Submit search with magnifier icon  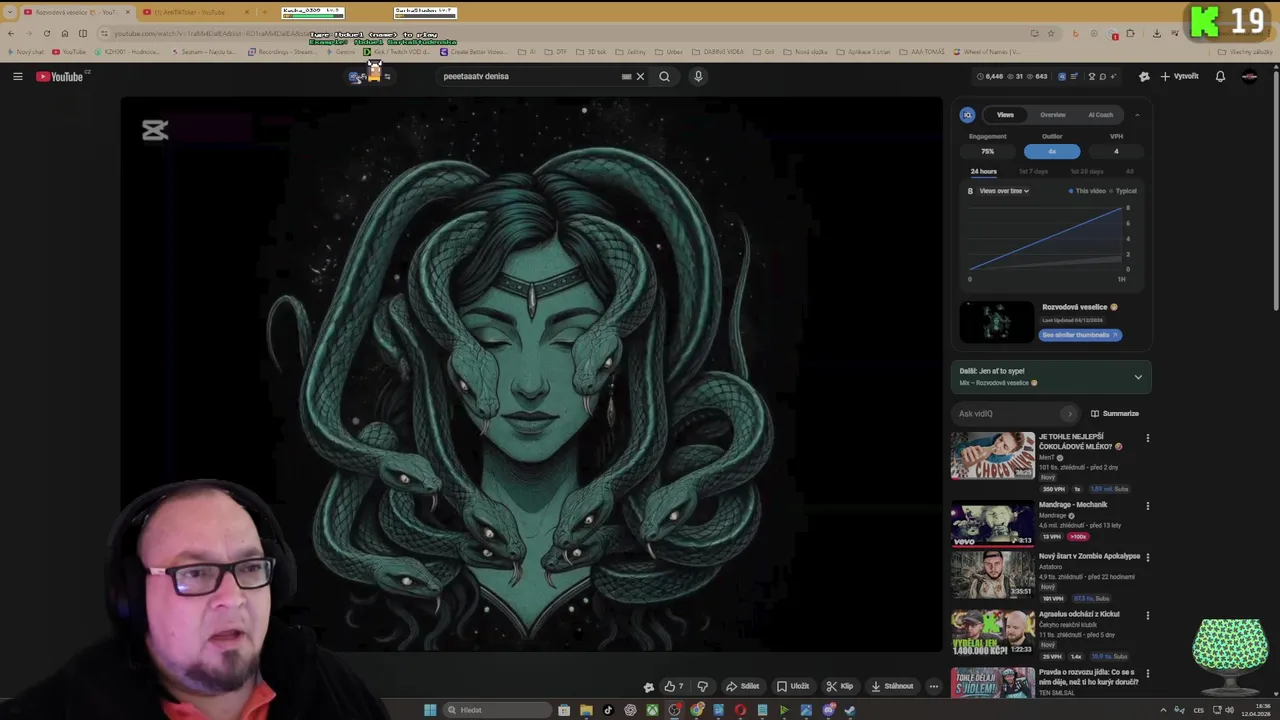click(664, 76)
